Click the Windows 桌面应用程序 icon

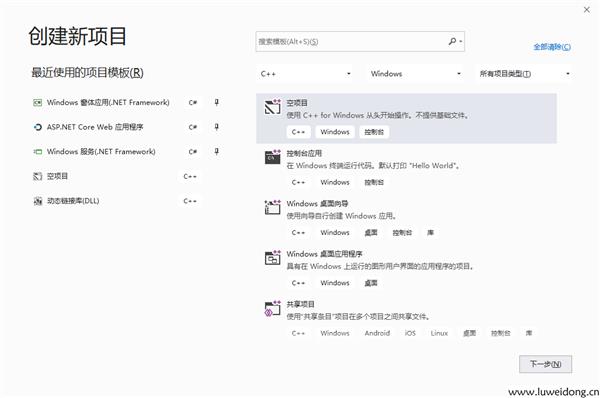pos(272,258)
